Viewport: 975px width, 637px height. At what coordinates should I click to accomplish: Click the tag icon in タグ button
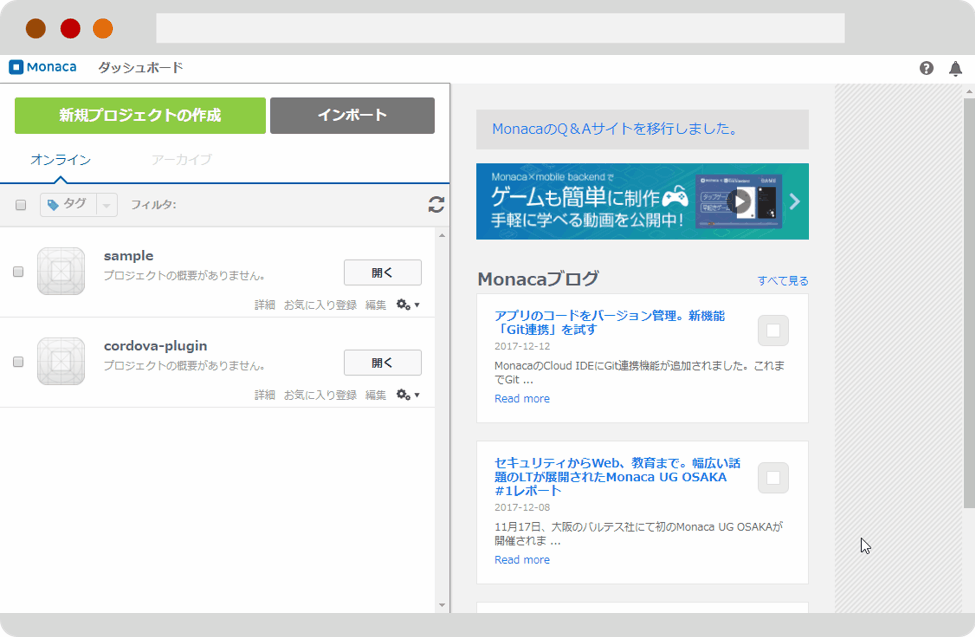[x=53, y=205]
